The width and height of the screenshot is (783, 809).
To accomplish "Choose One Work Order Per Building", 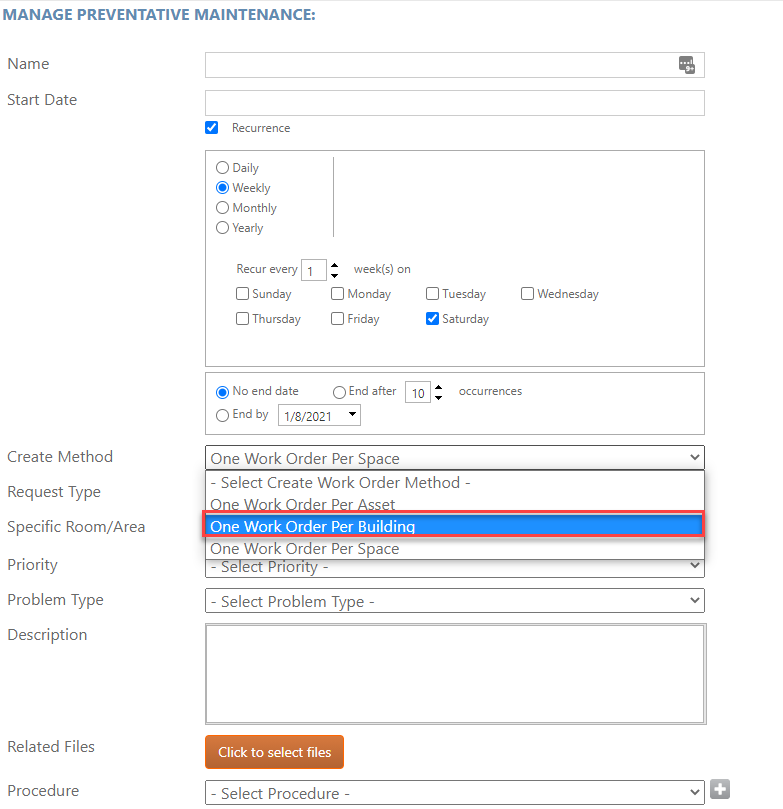I will [x=454, y=526].
